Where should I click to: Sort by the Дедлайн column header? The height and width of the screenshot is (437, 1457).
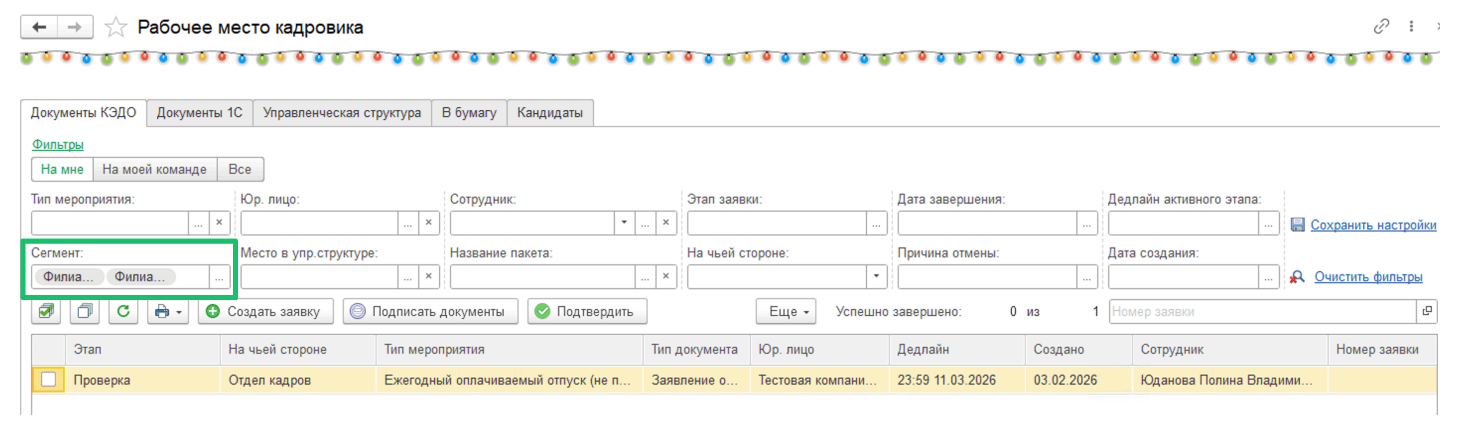click(x=957, y=350)
